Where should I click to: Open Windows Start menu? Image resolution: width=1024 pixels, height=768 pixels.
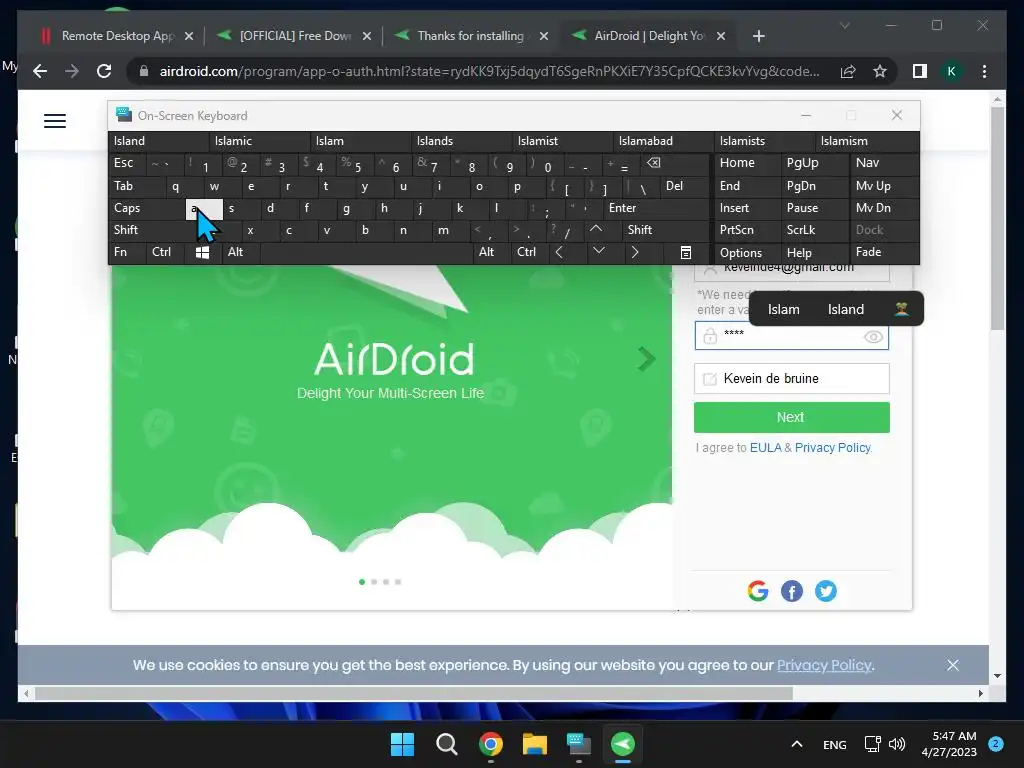tap(402, 744)
